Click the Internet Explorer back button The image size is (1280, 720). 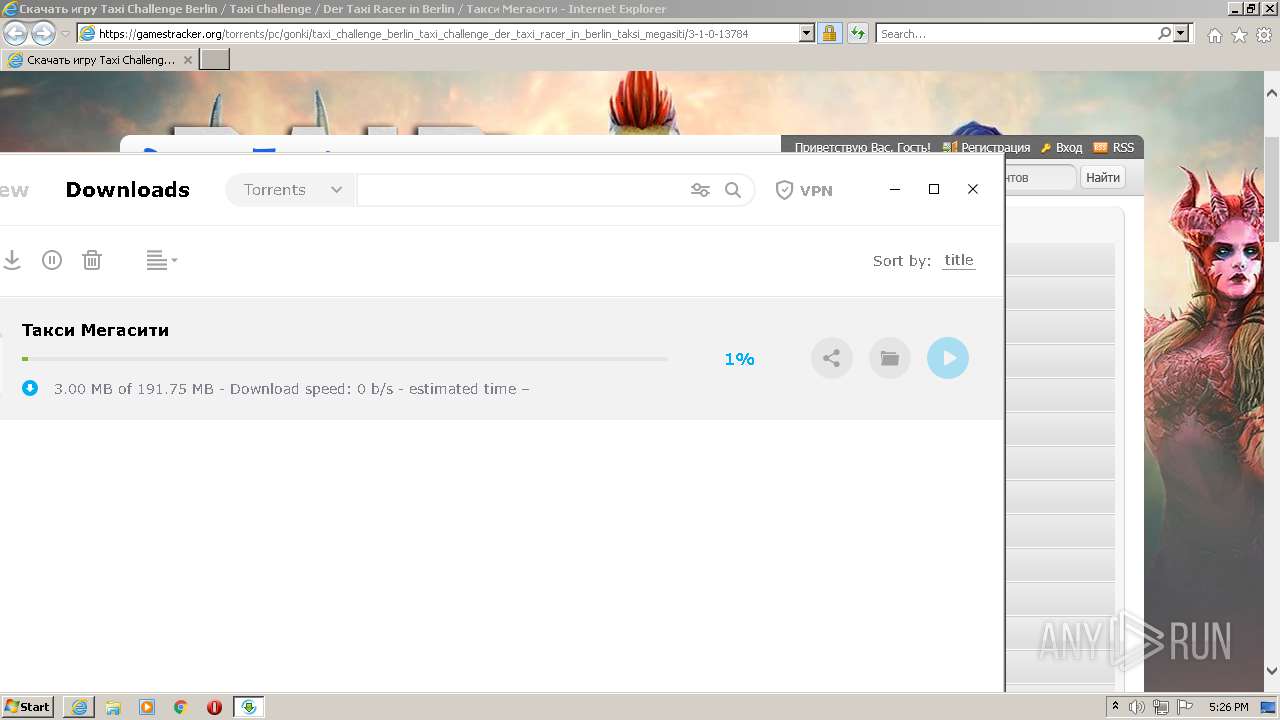tap(16, 33)
